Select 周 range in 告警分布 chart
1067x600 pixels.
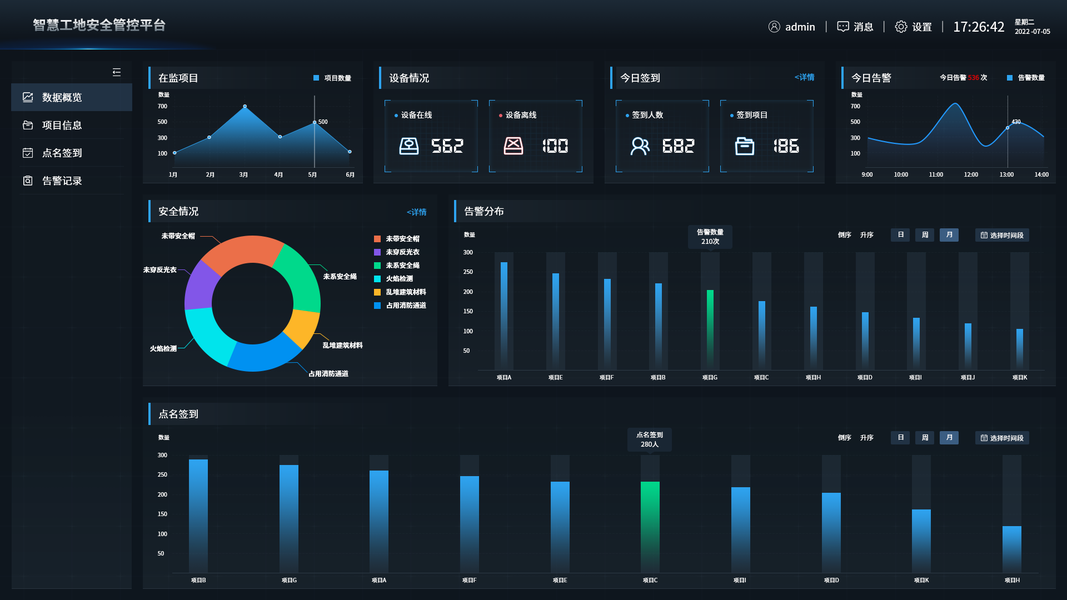[x=925, y=235]
